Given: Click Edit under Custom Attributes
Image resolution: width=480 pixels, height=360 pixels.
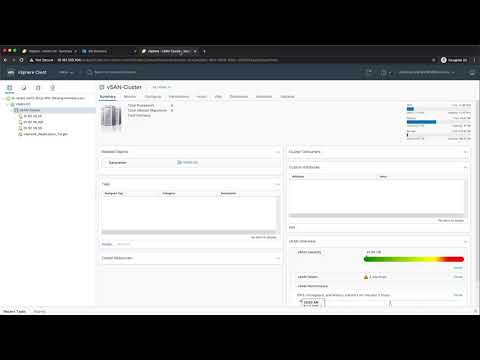Looking at the screenshot, I should pyautogui.click(x=292, y=227).
